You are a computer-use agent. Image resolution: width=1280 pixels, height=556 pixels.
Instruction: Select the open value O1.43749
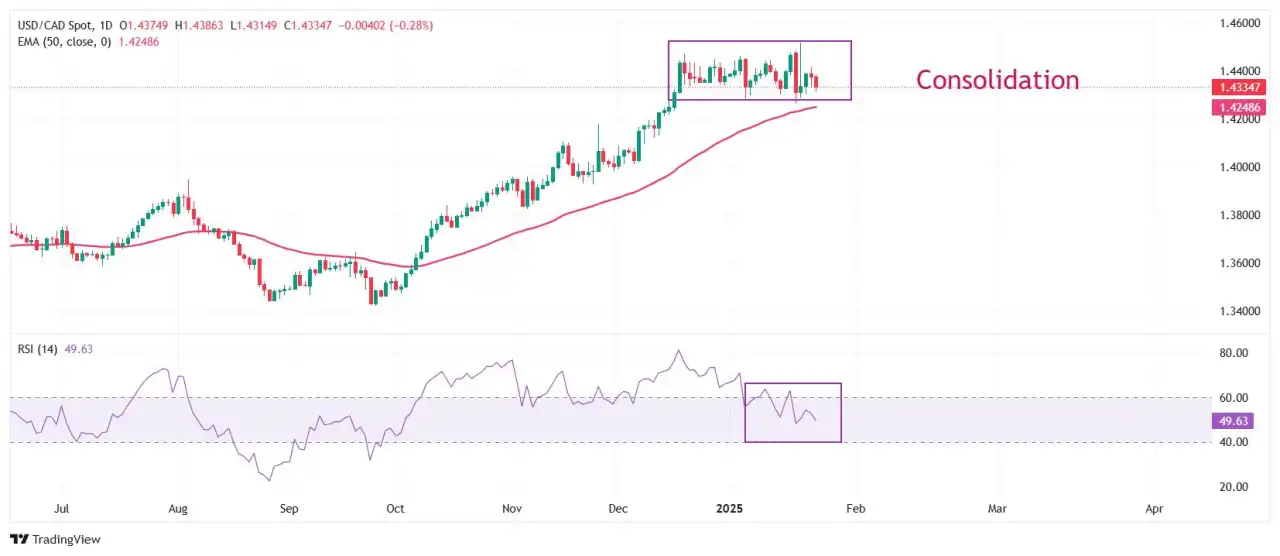pyautogui.click(x=145, y=24)
